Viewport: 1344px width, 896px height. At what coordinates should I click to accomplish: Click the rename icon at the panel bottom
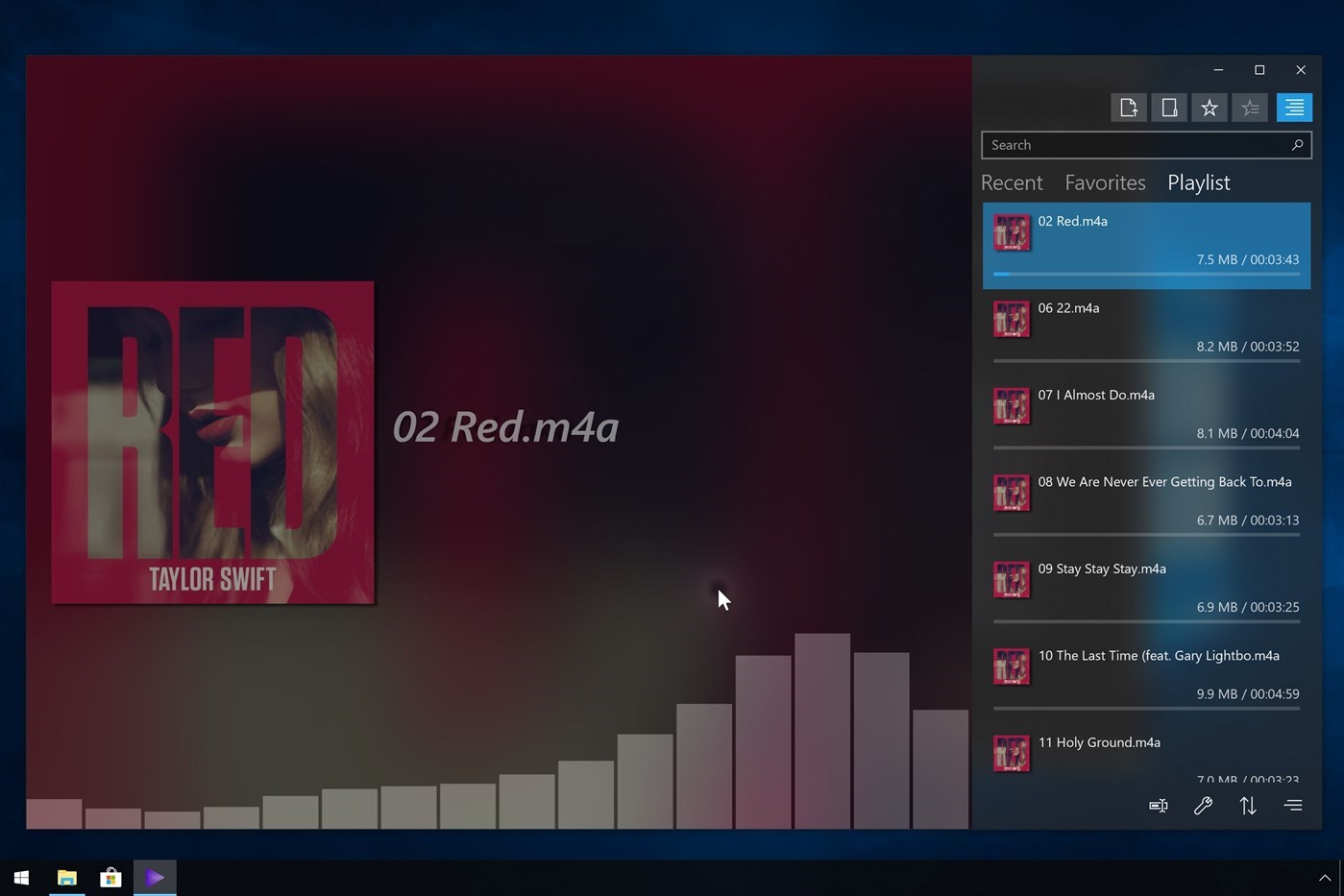[1159, 806]
